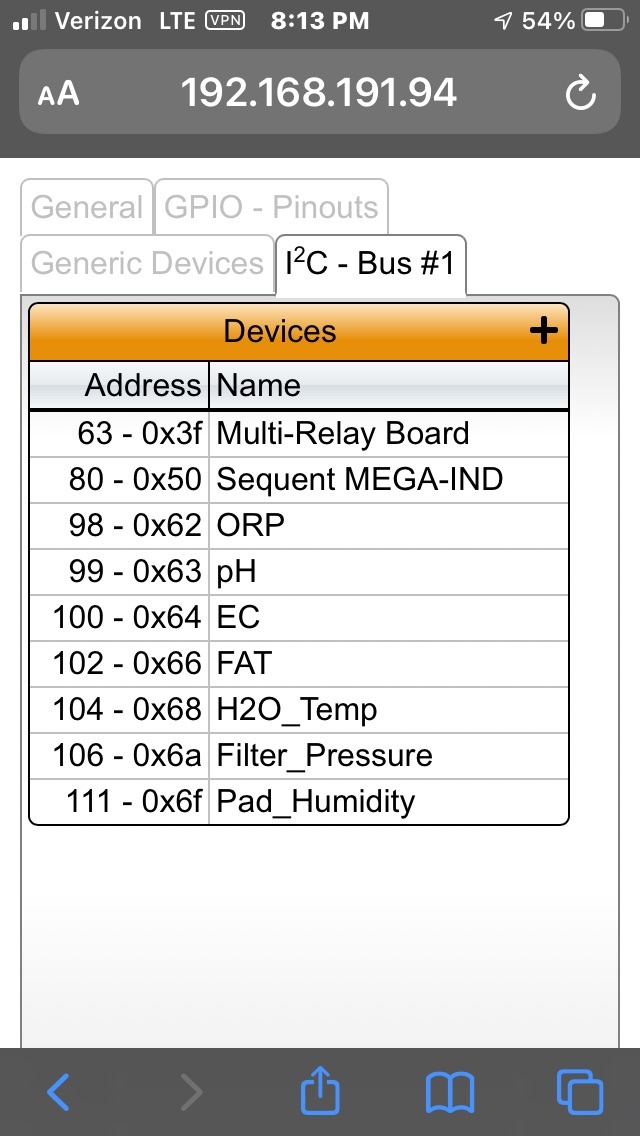Switch to the General tab
Viewport: 640px width, 1136px height.
coord(87,207)
